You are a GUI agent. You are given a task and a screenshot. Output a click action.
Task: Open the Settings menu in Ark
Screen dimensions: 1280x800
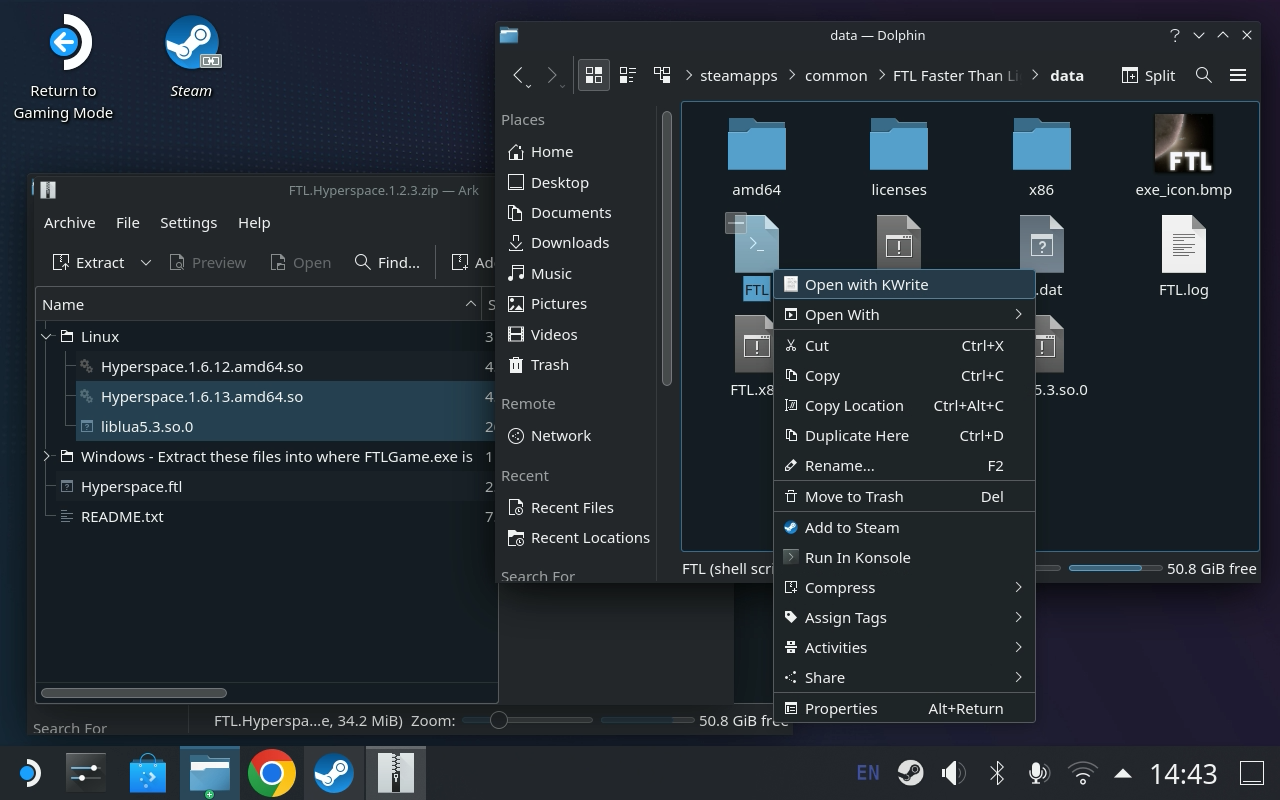tap(188, 222)
